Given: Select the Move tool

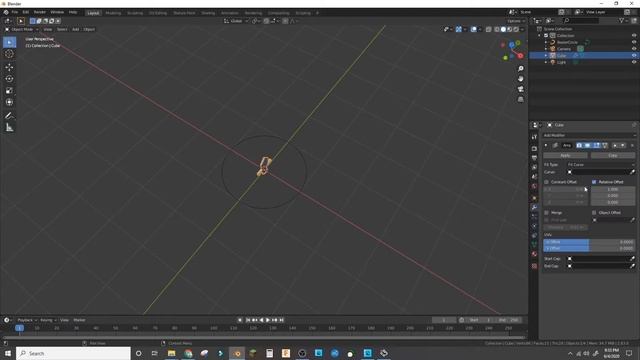Looking at the screenshot, I should click(x=9, y=67).
